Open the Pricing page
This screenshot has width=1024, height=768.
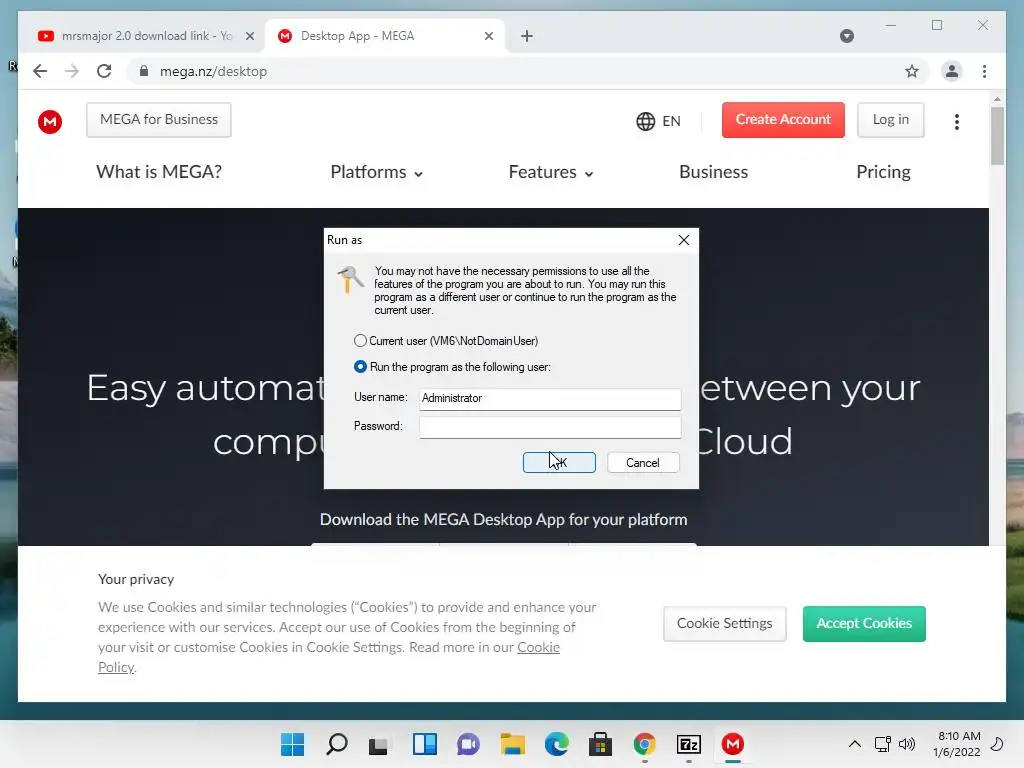point(883,172)
